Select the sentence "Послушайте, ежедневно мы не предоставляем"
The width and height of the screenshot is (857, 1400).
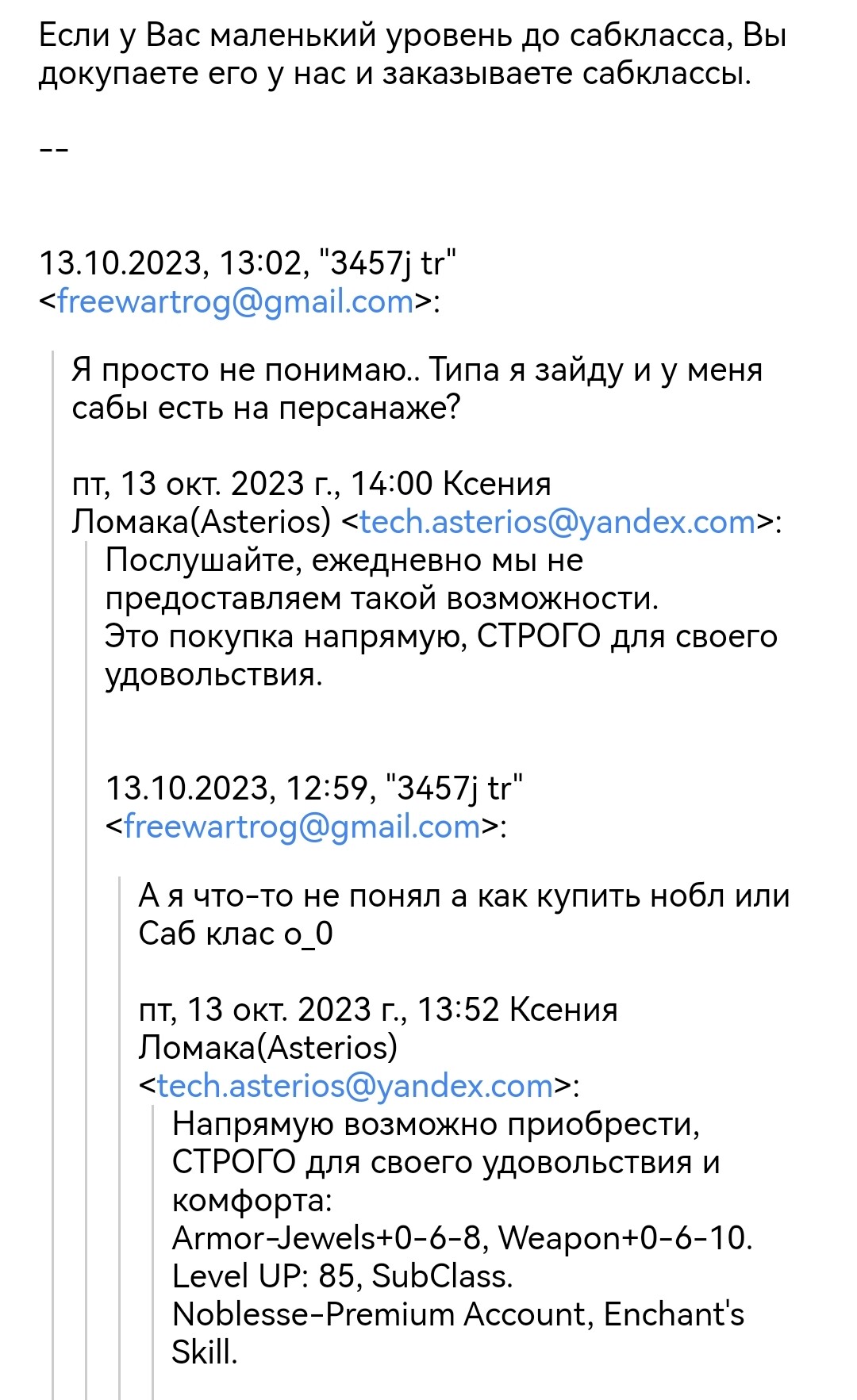[382, 579]
